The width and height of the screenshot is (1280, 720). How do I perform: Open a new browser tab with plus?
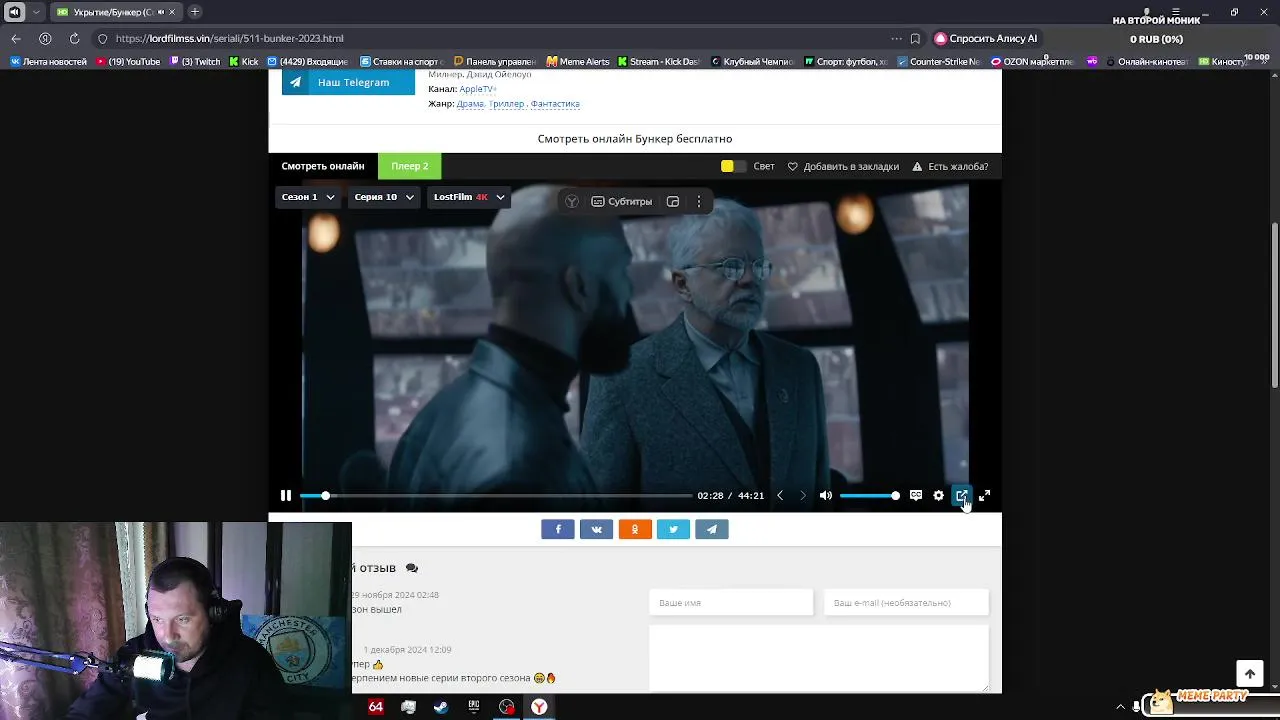click(195, 12)
